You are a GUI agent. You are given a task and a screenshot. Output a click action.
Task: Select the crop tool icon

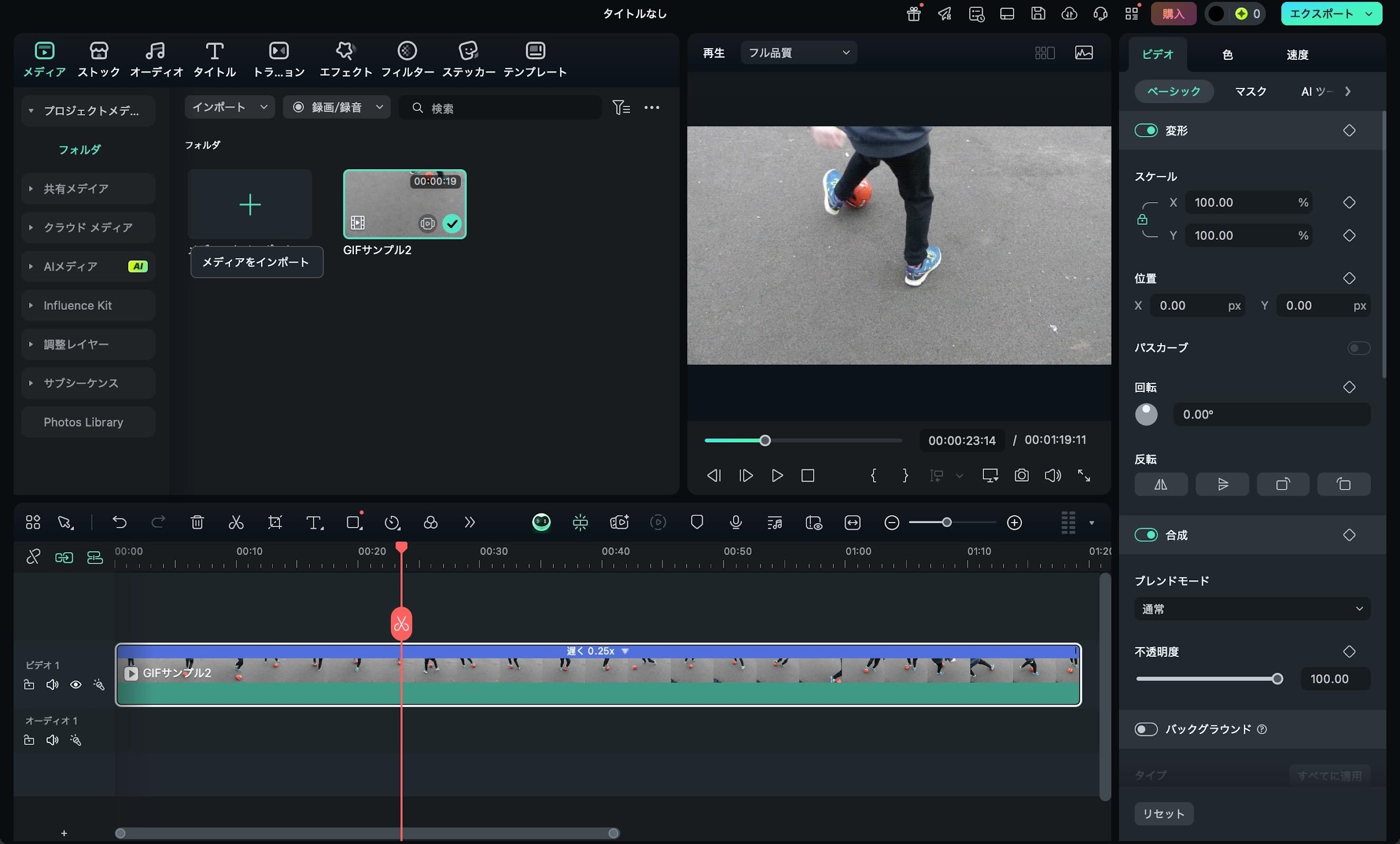275,522
